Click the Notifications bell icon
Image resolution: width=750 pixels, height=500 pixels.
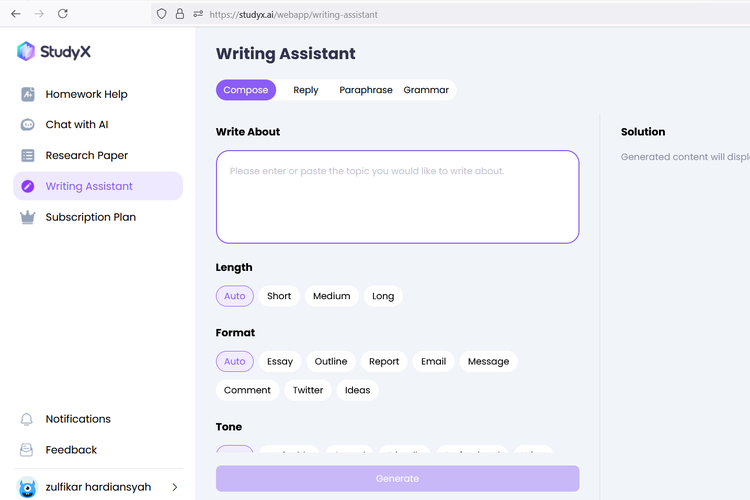click(x=27, y=419)
